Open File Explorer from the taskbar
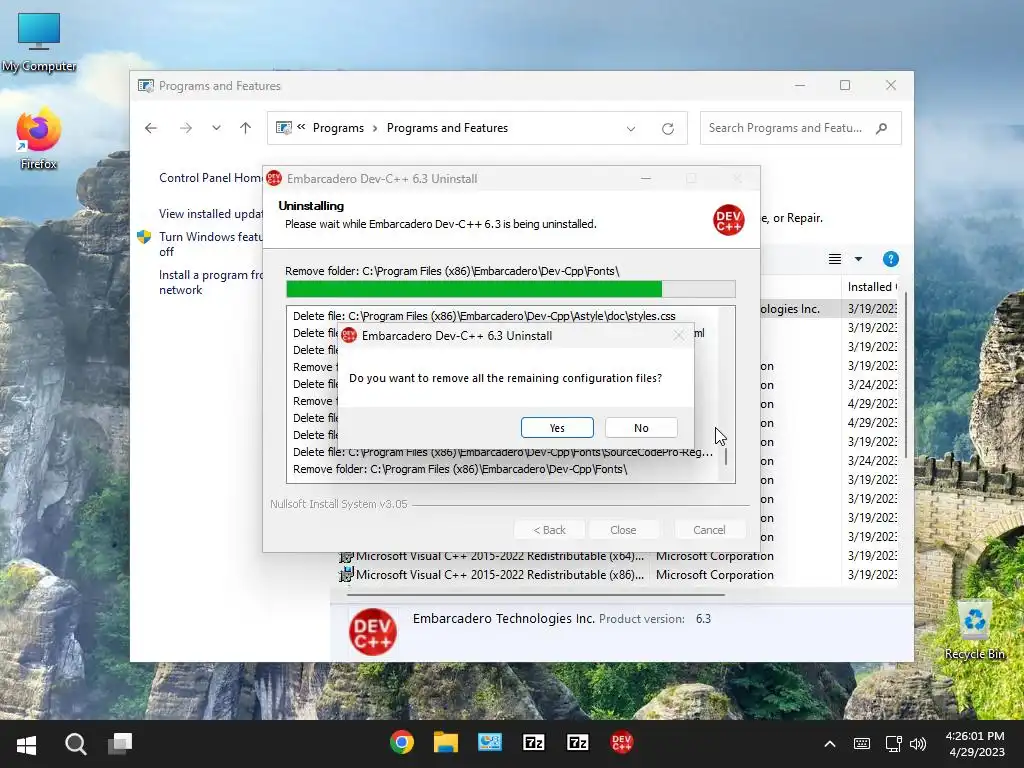Viewport: 1024px width, 768px height. point(446,743)
